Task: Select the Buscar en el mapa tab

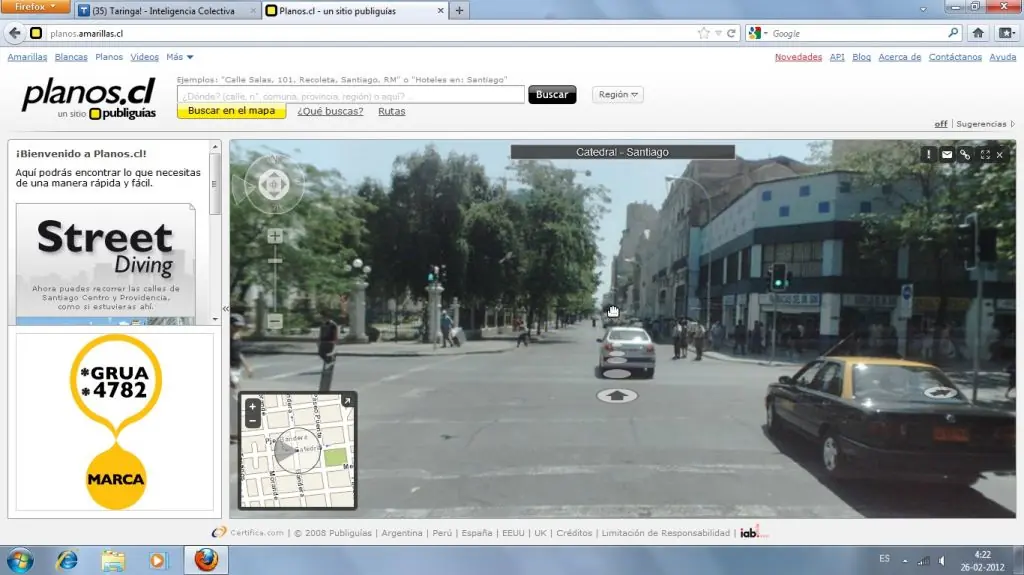Action: coord(231,111)
